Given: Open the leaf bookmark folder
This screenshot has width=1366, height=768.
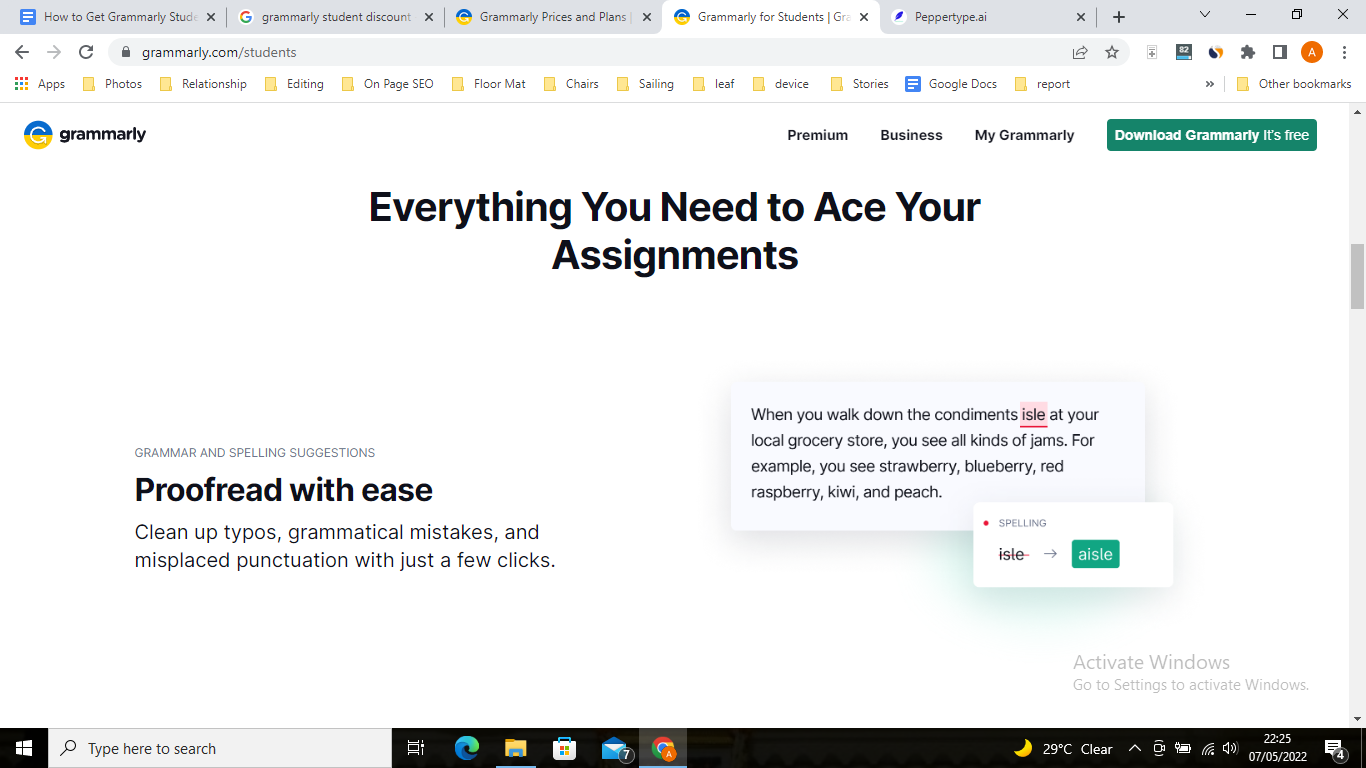Looking at the screenshot, I should (x=713, y=84).
